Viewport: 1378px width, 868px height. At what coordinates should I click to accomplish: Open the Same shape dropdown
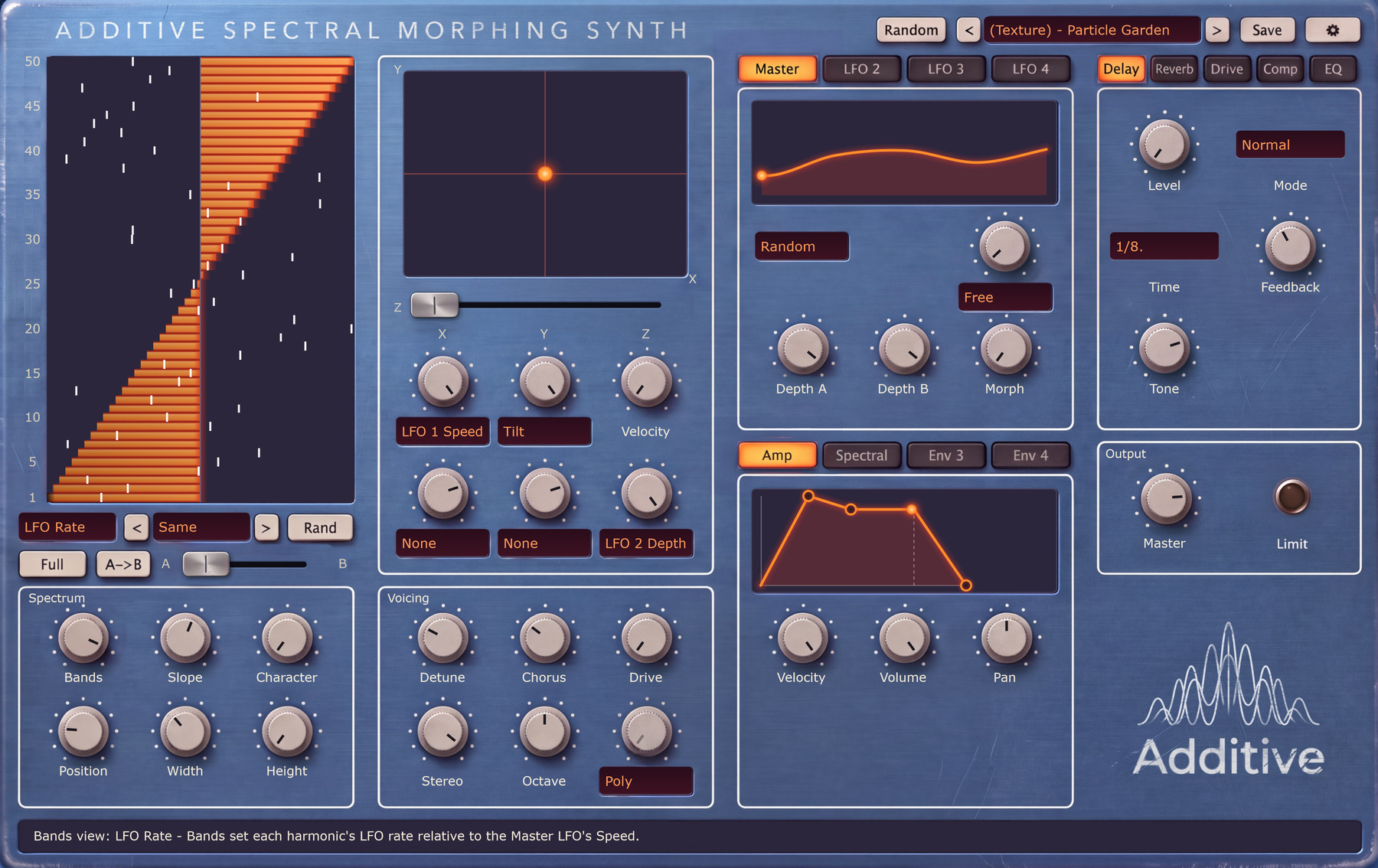(x=201, y=527)
